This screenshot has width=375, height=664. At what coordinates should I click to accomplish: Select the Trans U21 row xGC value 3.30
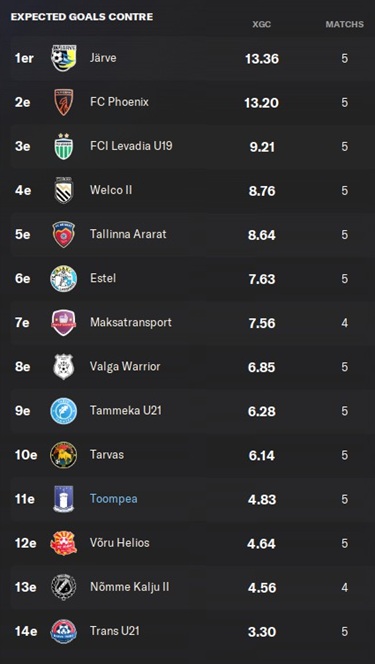point(262,632)
